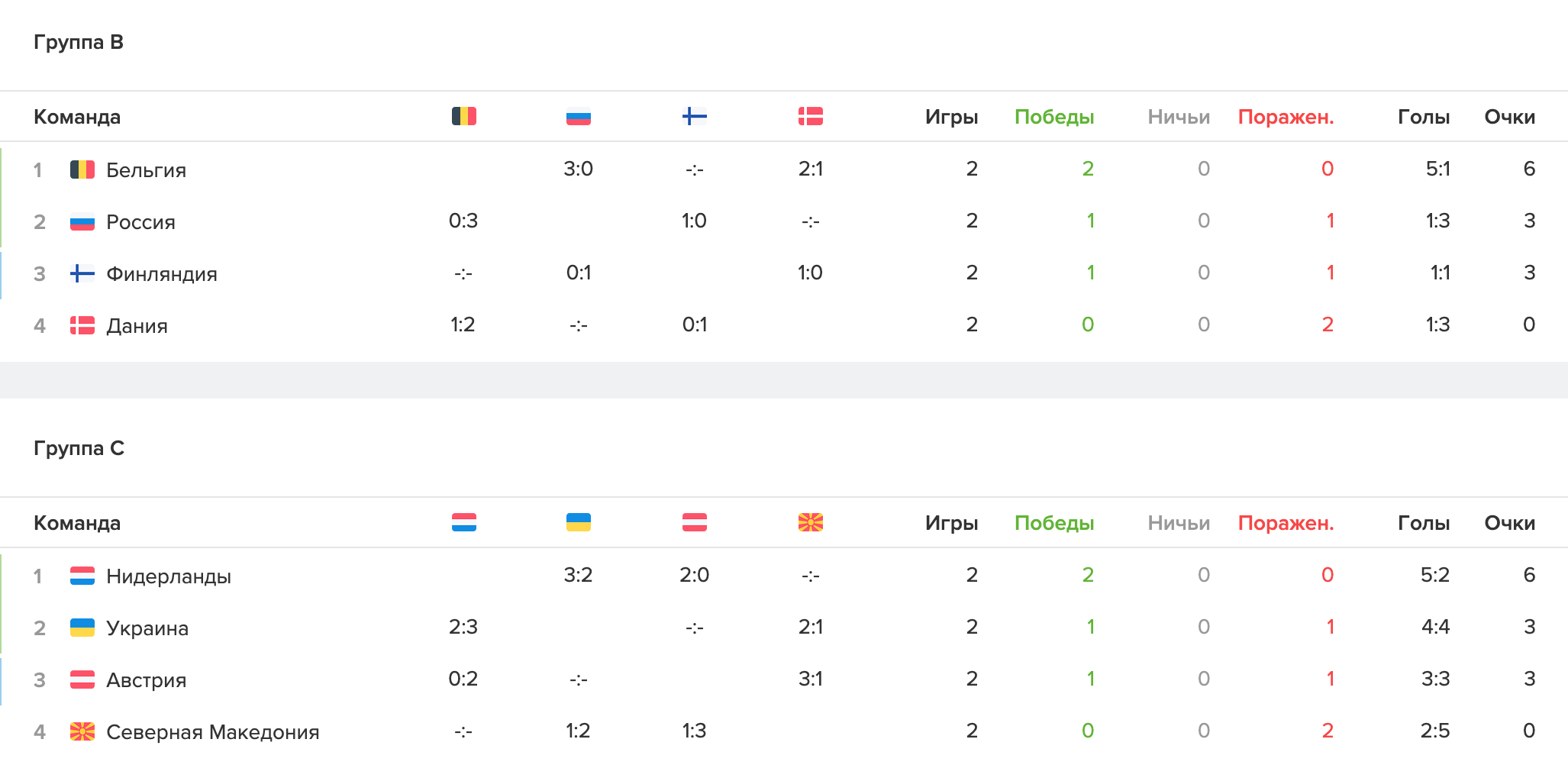The width and height of the screenshot is (1568, 765).
Task: Select the Дания team row name
Action: (137, 325)
